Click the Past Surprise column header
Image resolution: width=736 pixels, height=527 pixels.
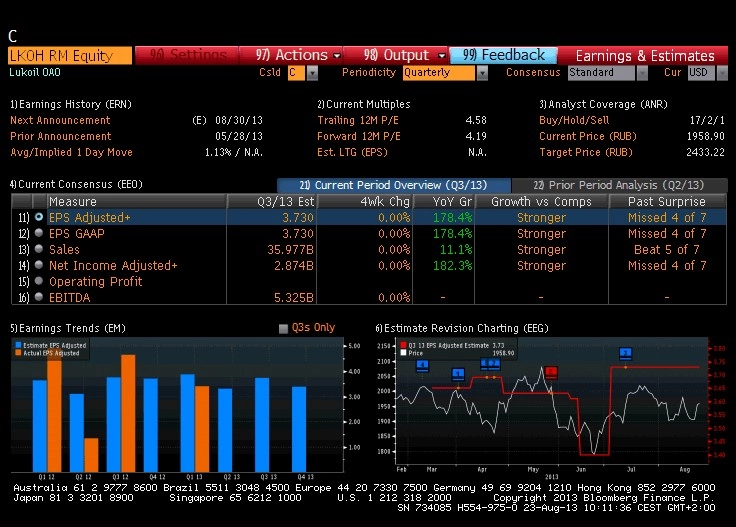pyautogui.click(x=667, y=201)
